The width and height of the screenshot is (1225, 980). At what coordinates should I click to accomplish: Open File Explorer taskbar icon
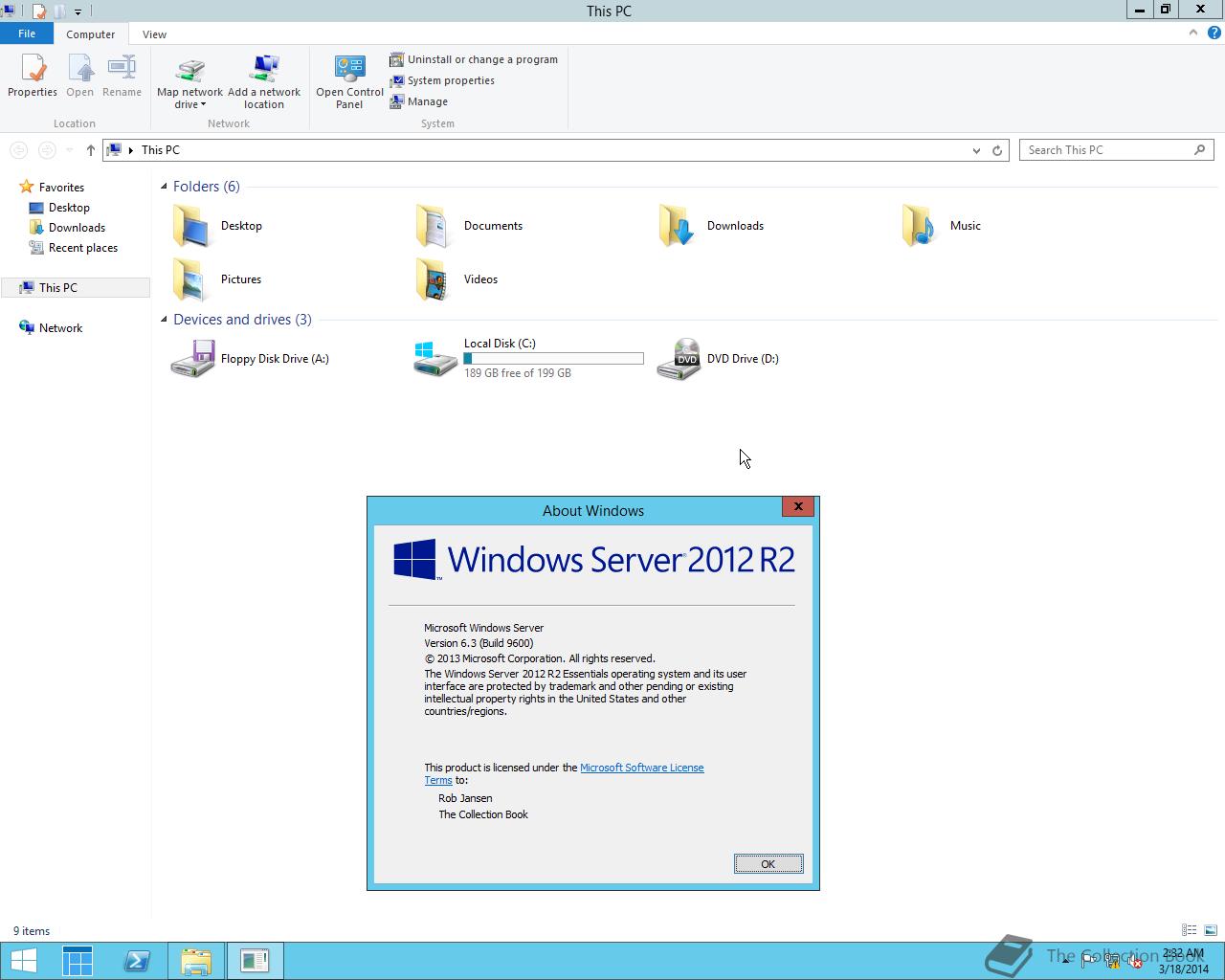point(196,961)
